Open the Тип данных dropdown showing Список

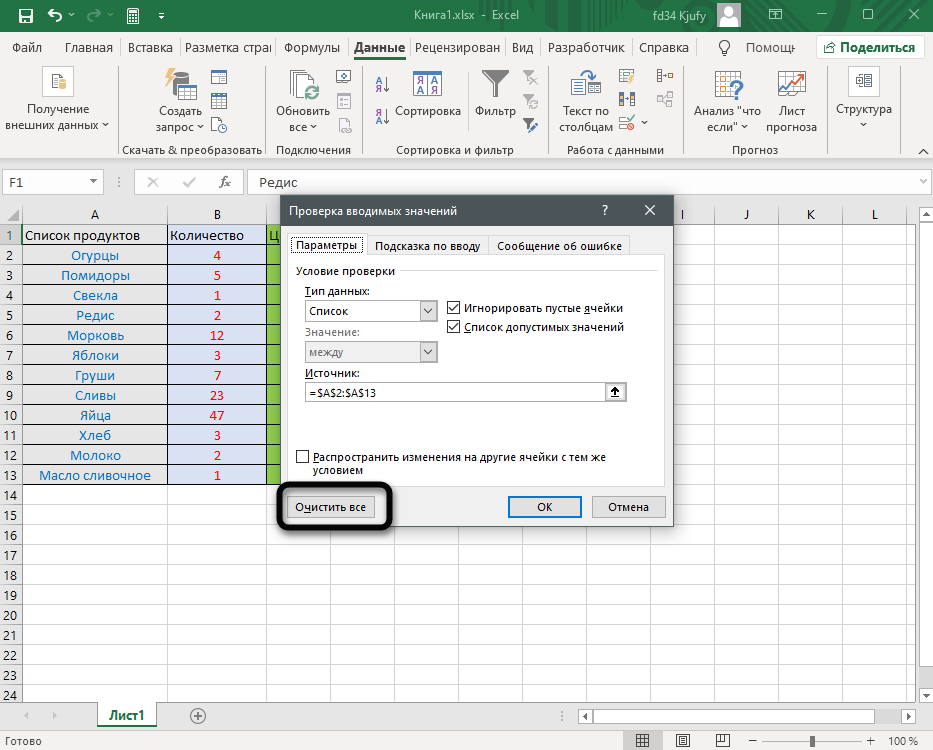[x=429, y=312]
